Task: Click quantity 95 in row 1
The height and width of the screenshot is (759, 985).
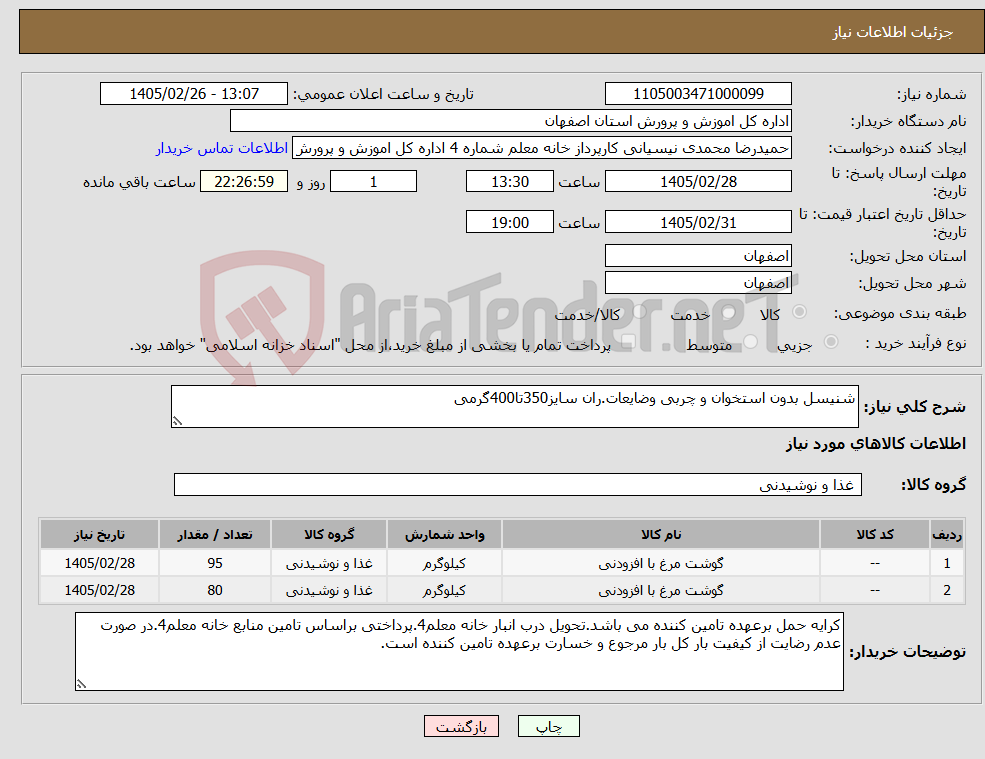Action: pos(215,563)
